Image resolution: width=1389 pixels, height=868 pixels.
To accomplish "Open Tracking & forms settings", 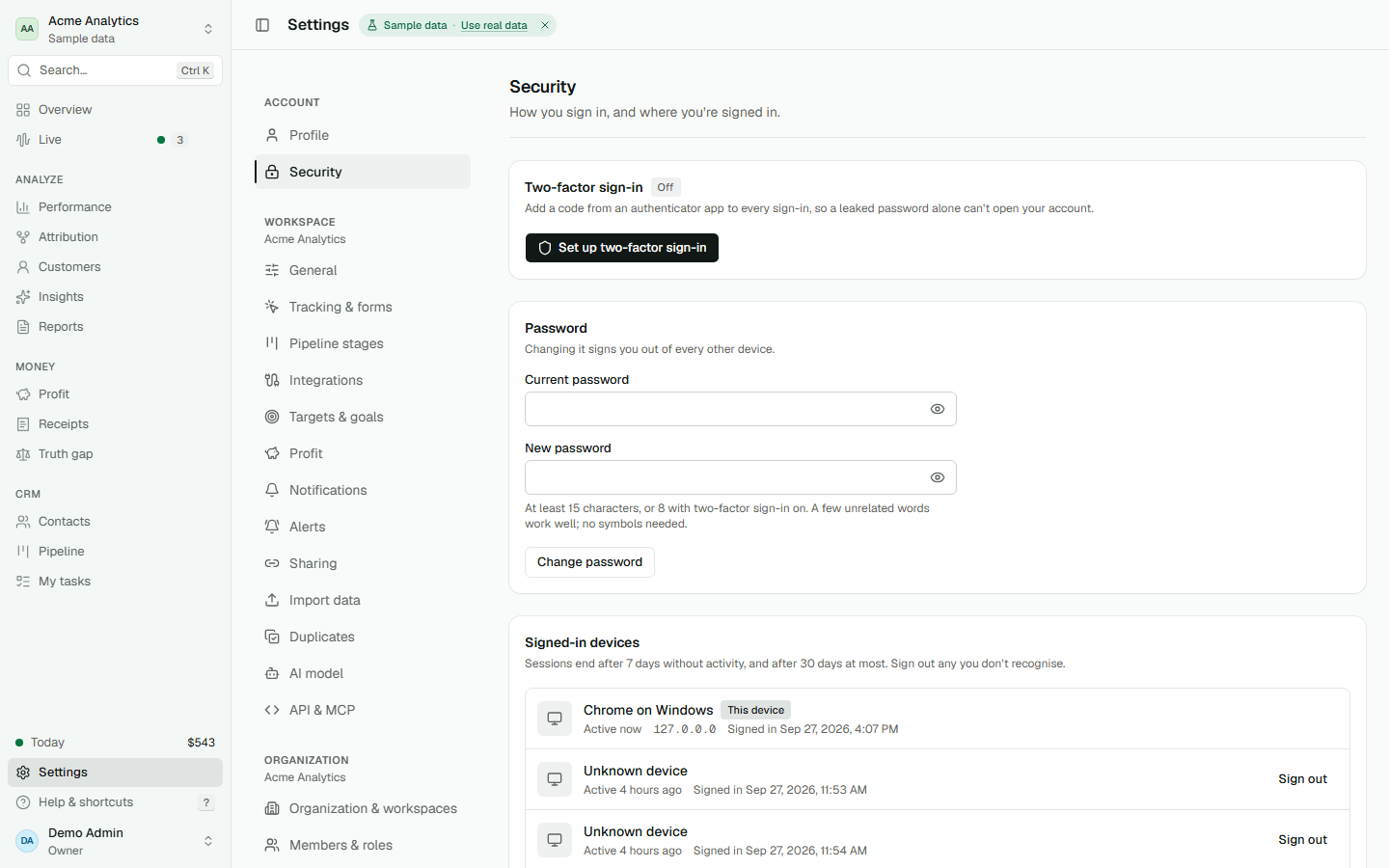I will 363,307.
